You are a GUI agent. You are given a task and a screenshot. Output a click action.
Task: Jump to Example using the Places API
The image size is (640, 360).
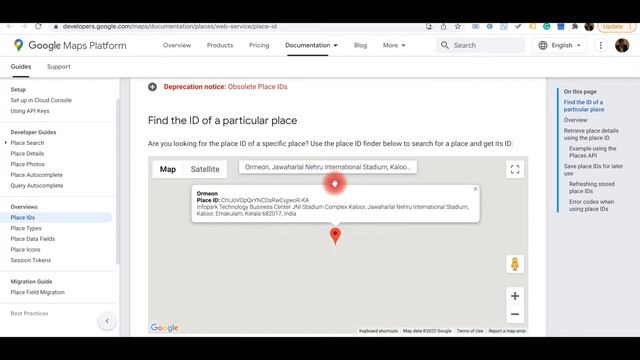coord(593,152)
